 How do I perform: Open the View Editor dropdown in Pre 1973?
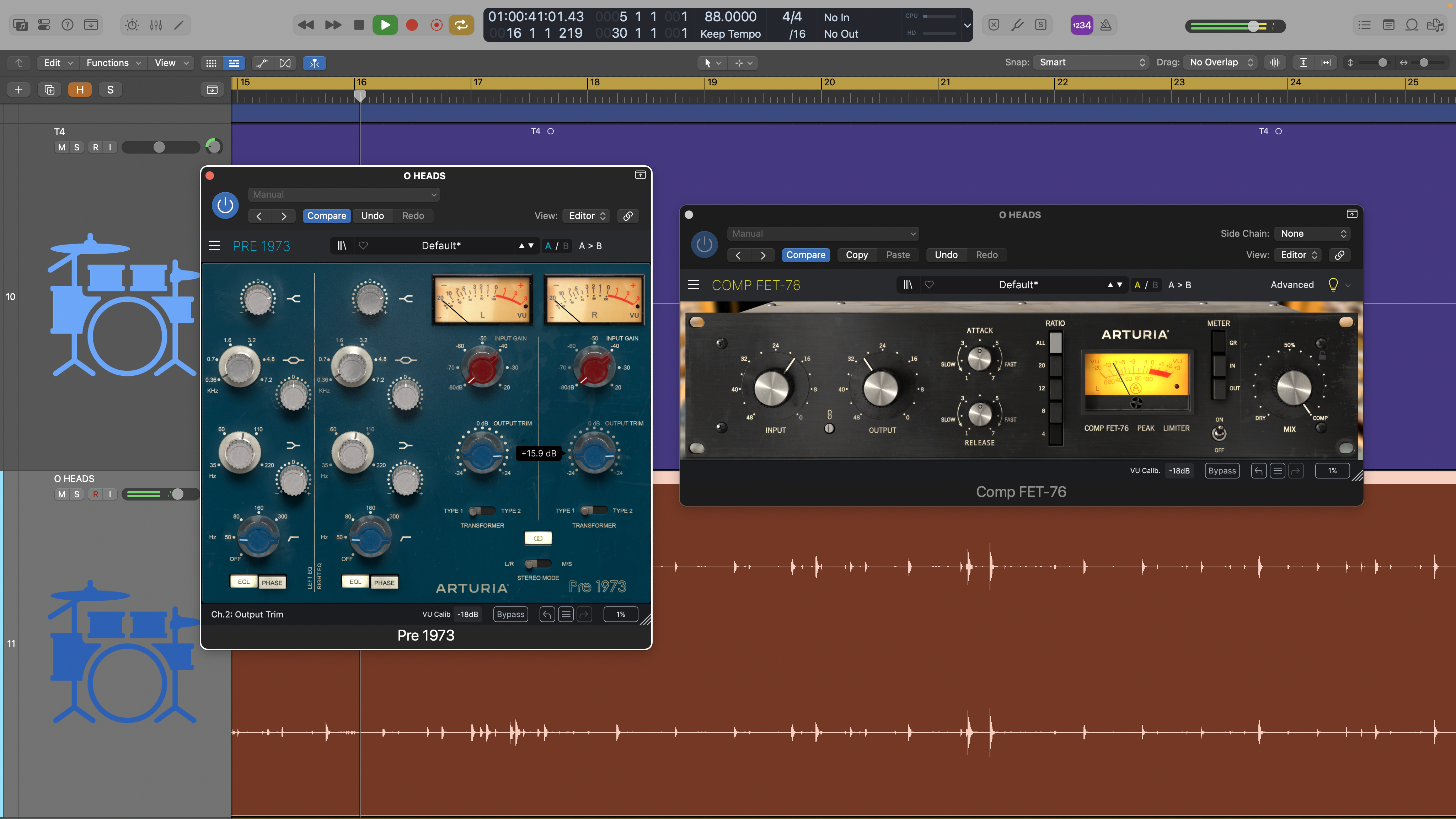point(587,215)
